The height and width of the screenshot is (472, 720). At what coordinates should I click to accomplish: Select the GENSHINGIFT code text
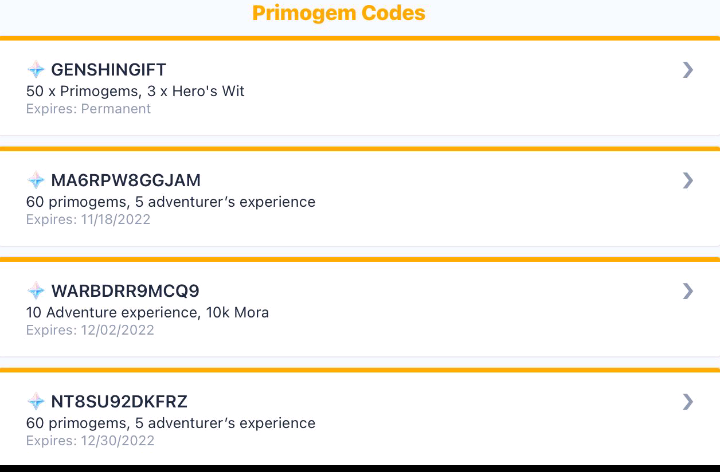coord(108,70)
